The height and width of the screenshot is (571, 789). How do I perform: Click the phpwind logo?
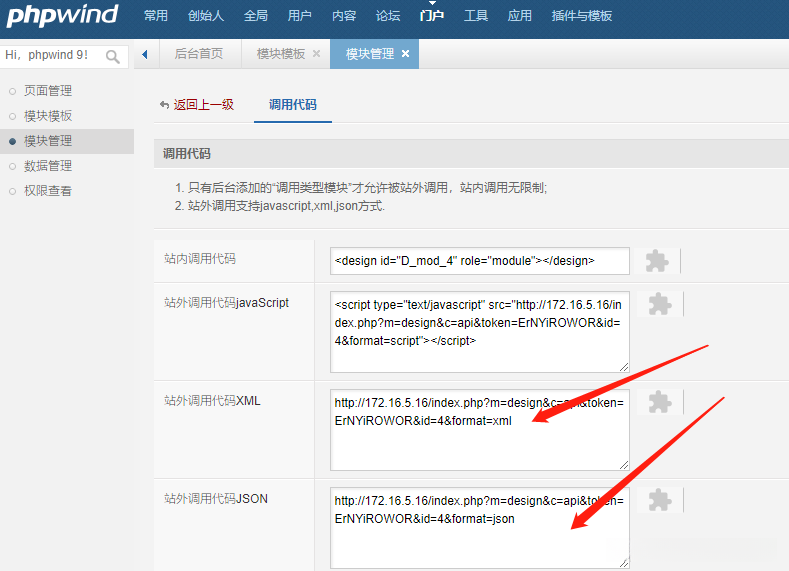point(62,16)
